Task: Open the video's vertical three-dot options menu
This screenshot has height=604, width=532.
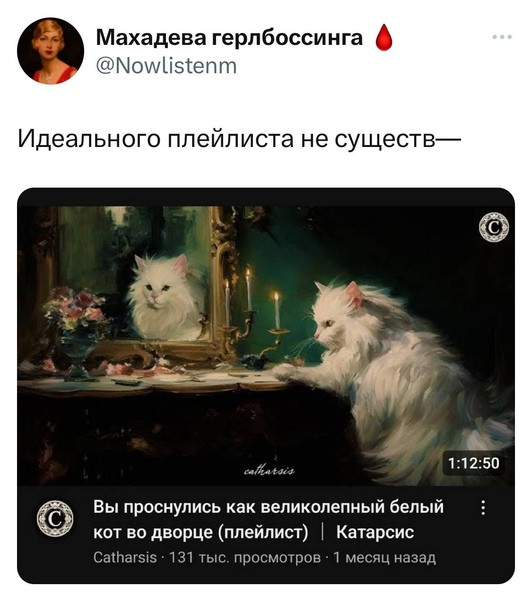Action: click(x=483, y=508)
